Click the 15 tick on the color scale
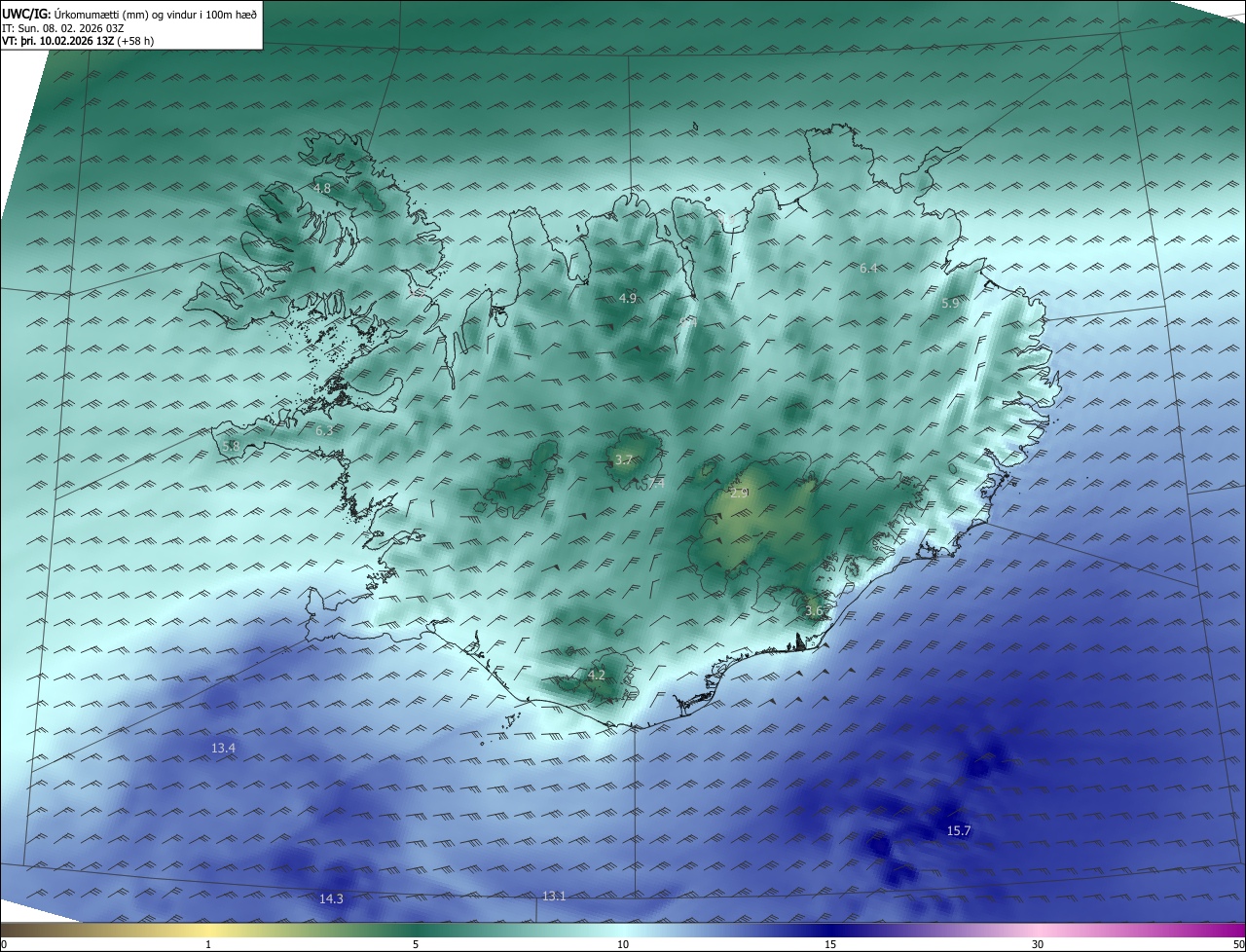 click(x=830, y=944)
